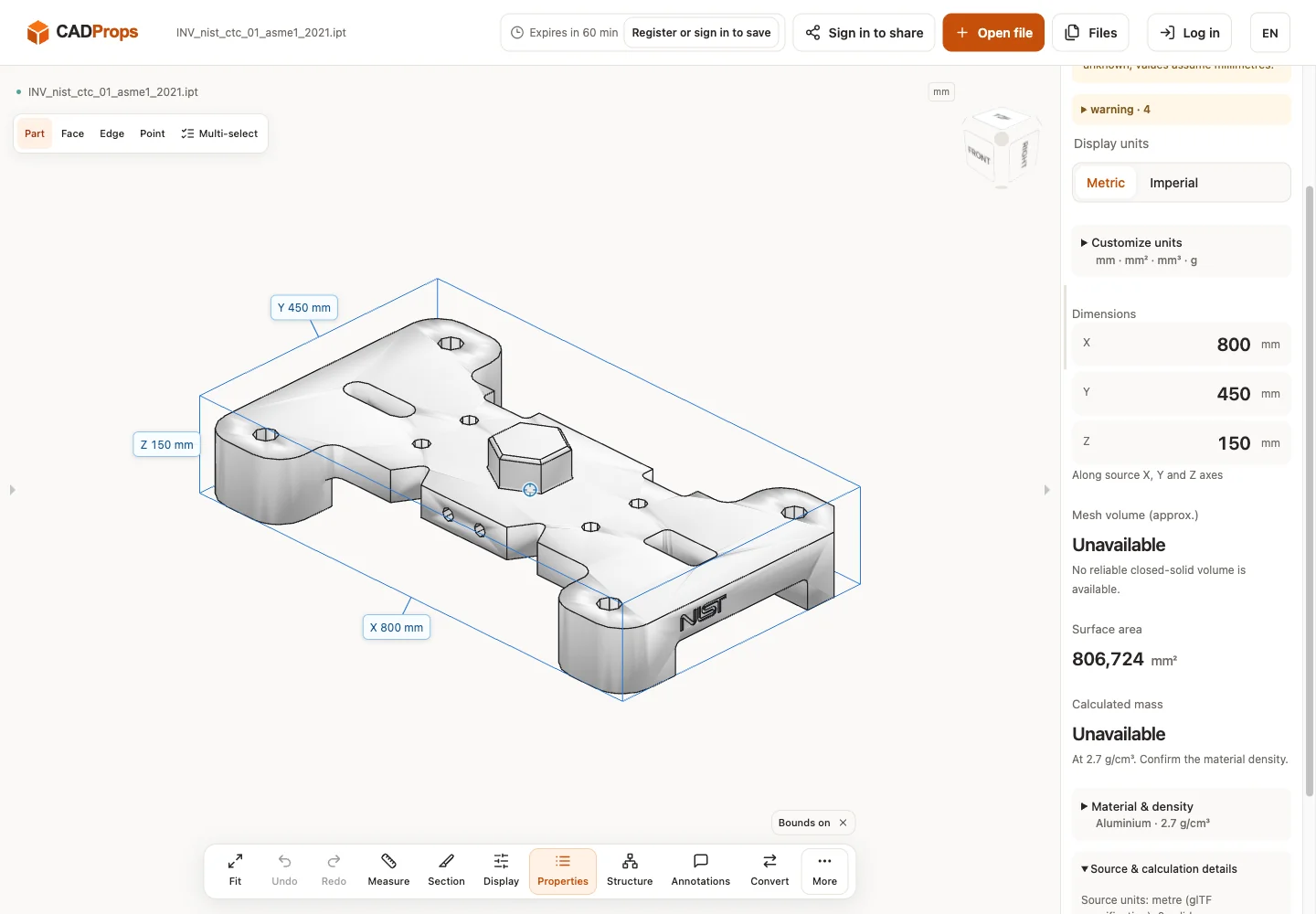
Task: Click Register or sign in to save
Action: (701, 33)
